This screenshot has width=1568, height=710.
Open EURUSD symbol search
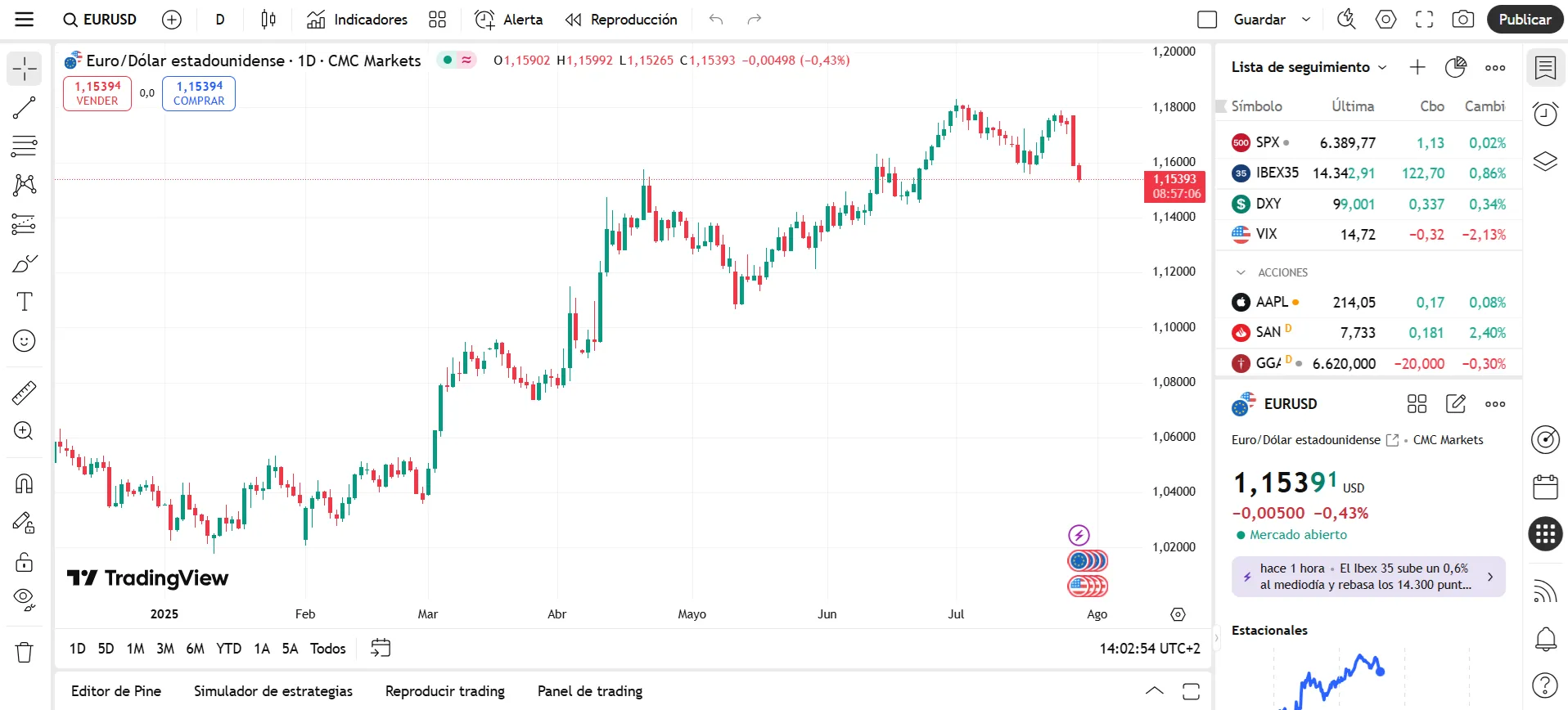tap(100, 20)
